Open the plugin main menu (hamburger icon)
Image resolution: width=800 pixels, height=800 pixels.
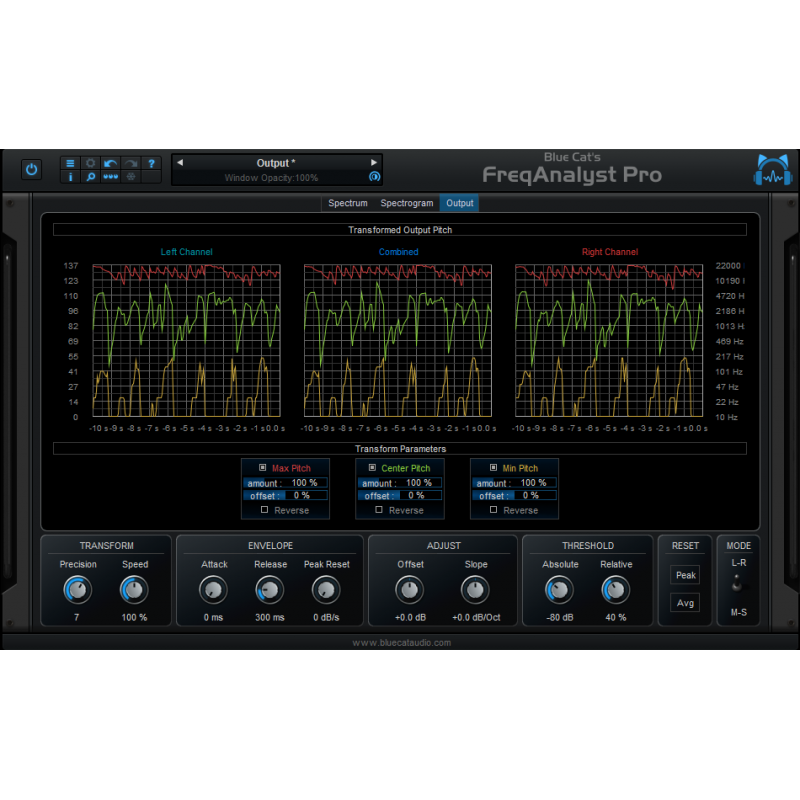tap(70, 164)
